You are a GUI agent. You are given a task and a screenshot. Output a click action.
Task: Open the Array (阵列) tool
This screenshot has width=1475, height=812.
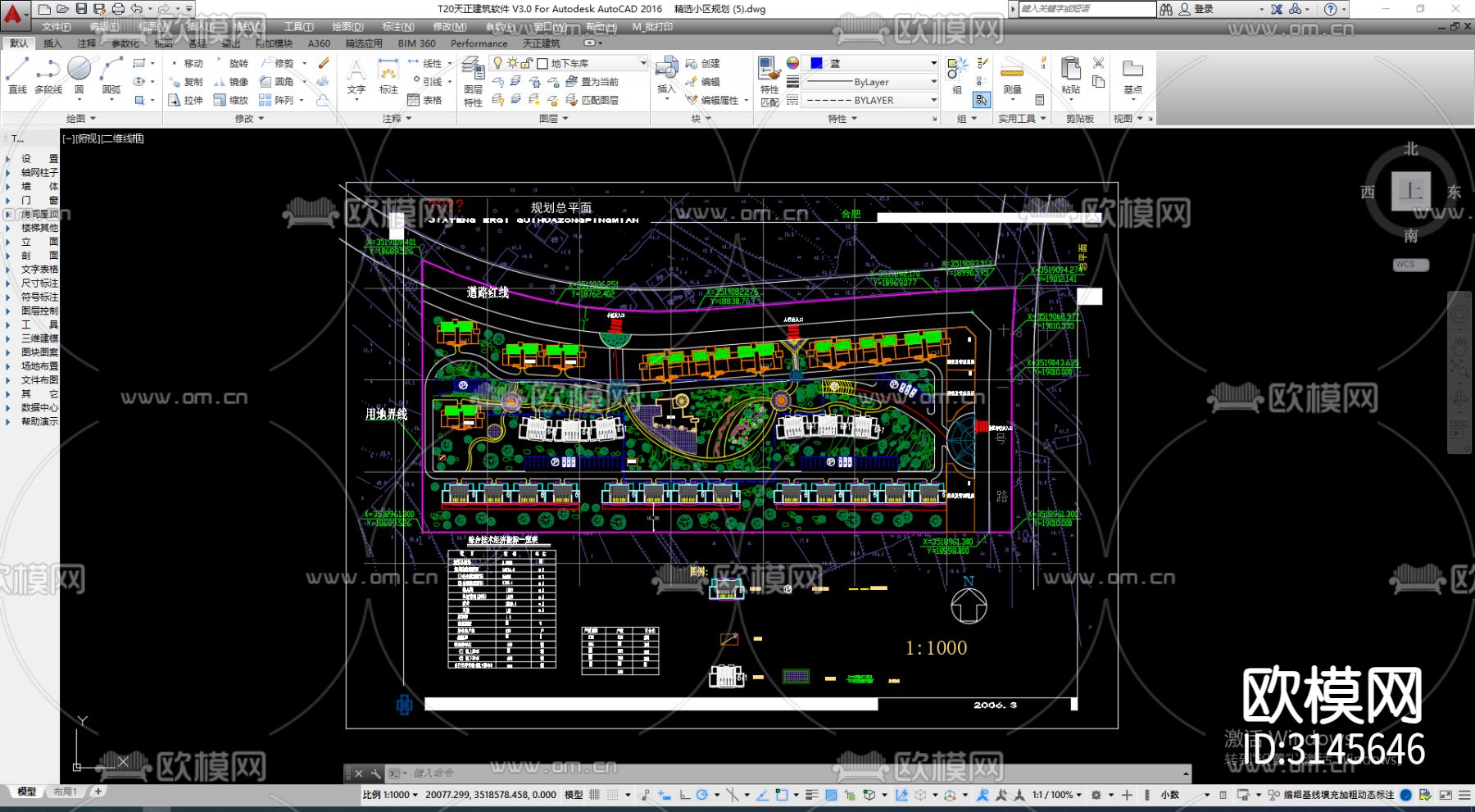(x=277, y=100)
